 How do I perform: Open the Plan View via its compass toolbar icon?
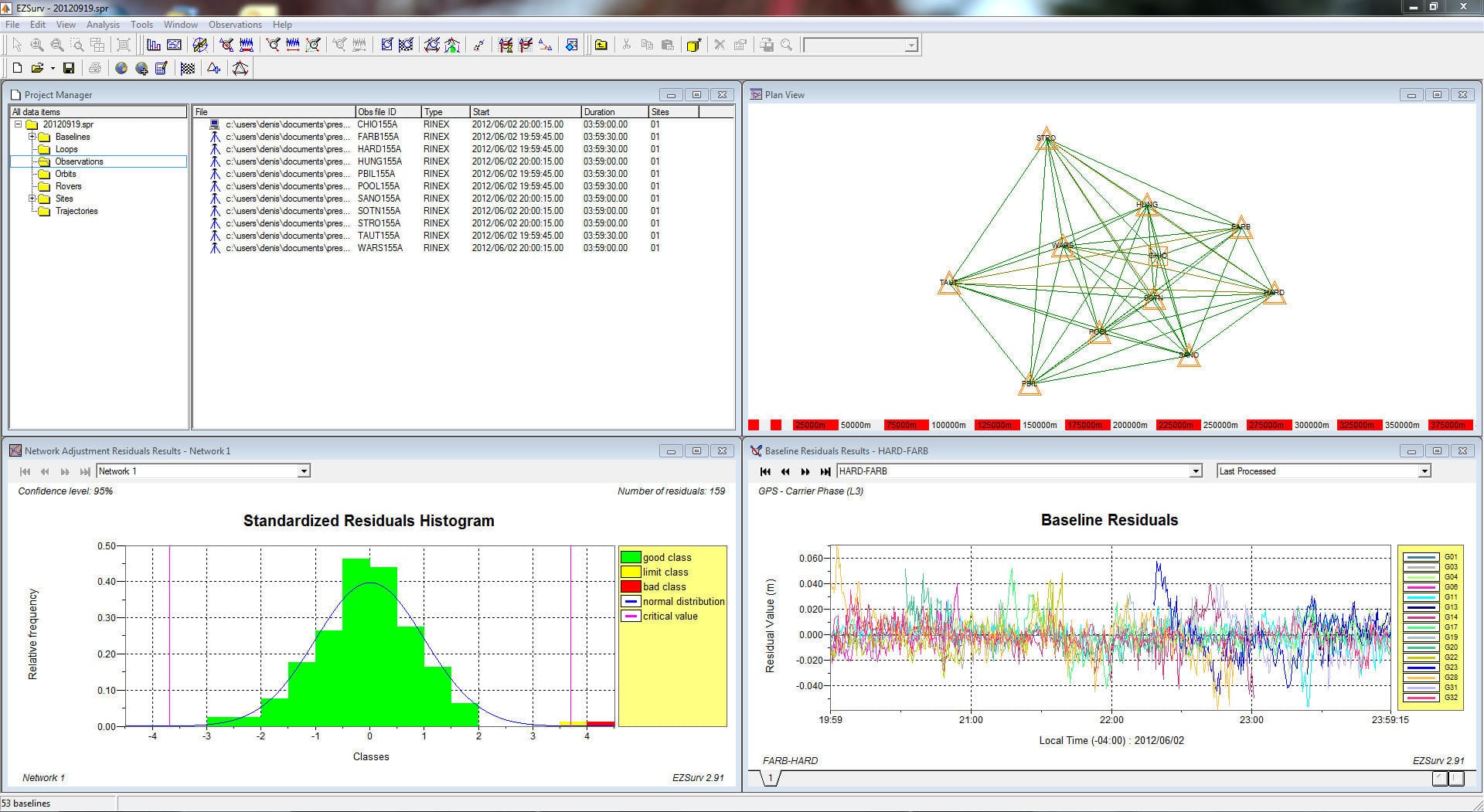point(199,44)
